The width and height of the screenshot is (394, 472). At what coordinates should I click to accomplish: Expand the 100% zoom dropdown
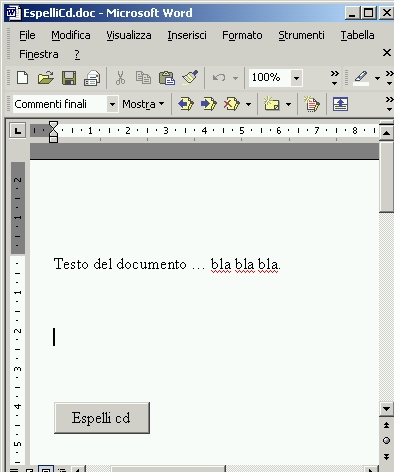(x=296, y=78)
